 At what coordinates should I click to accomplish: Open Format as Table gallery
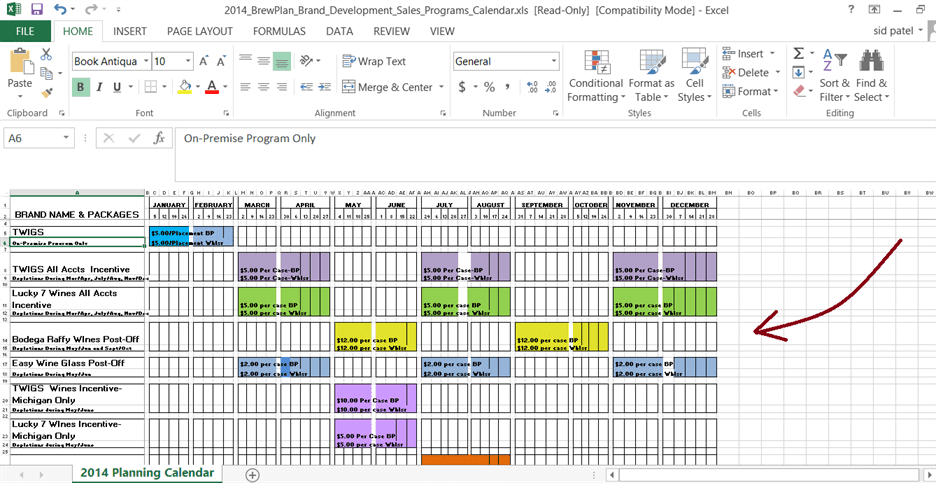click(x=651, y=75)
